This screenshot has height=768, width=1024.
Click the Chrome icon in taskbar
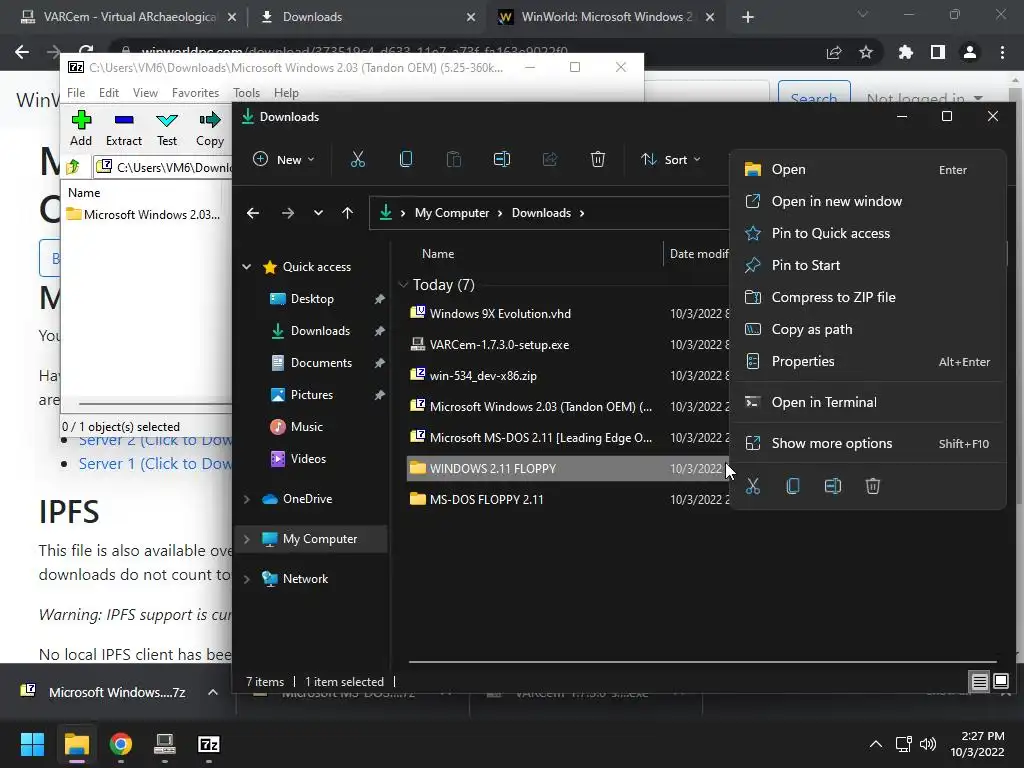(x=120, y=744)
